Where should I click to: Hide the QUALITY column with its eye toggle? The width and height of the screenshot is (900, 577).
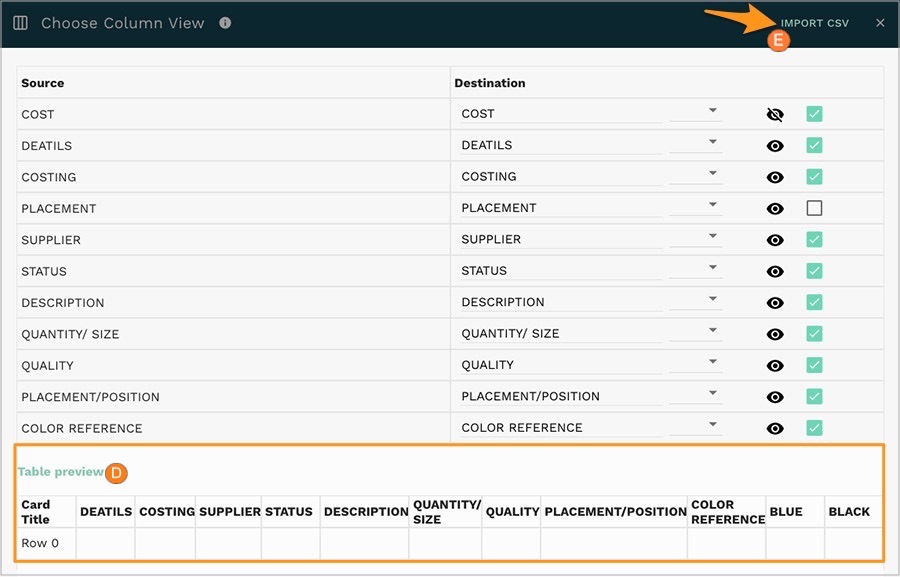coord(775,365)
